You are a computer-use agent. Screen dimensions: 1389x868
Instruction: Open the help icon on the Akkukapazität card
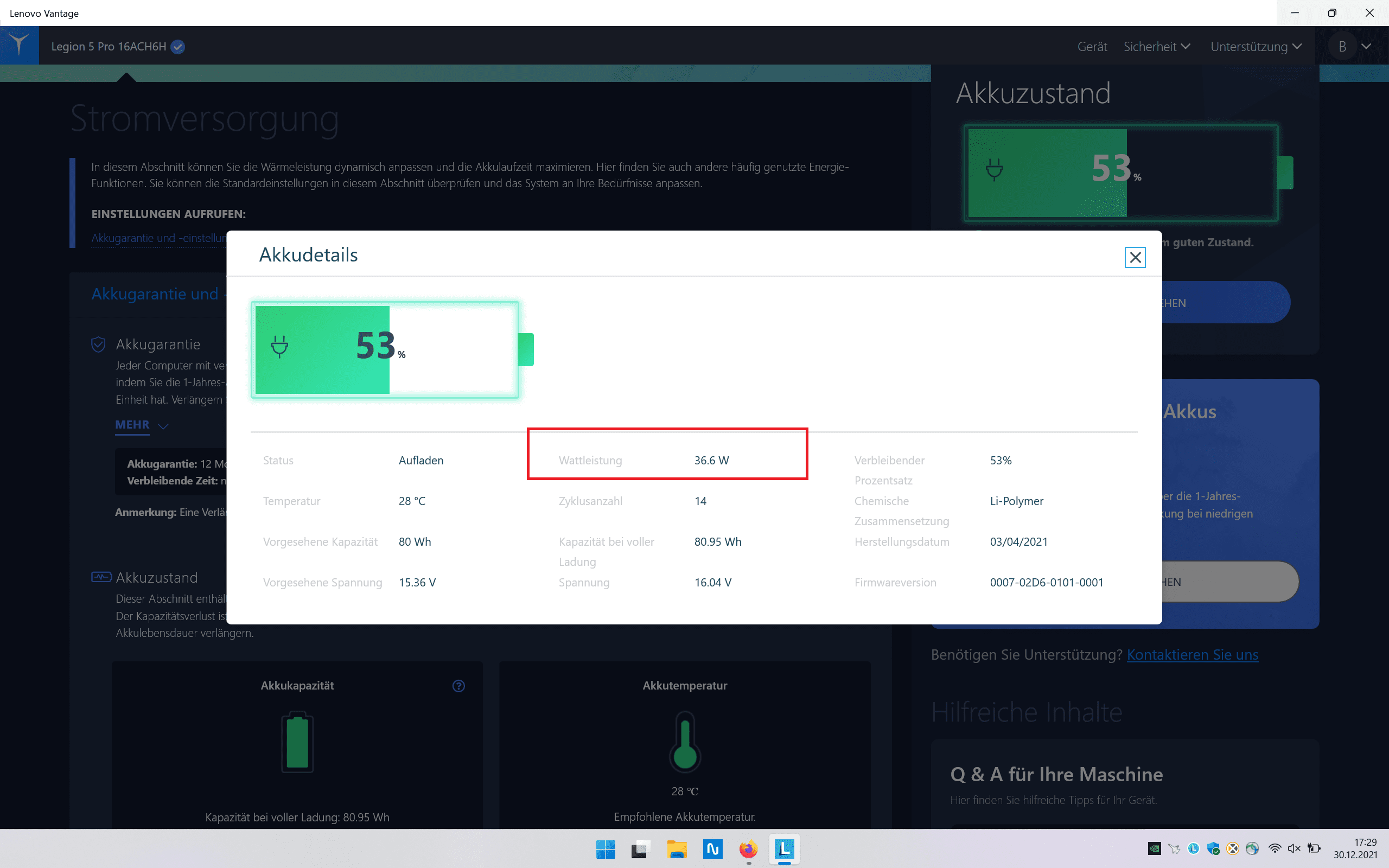click(458, 685)
